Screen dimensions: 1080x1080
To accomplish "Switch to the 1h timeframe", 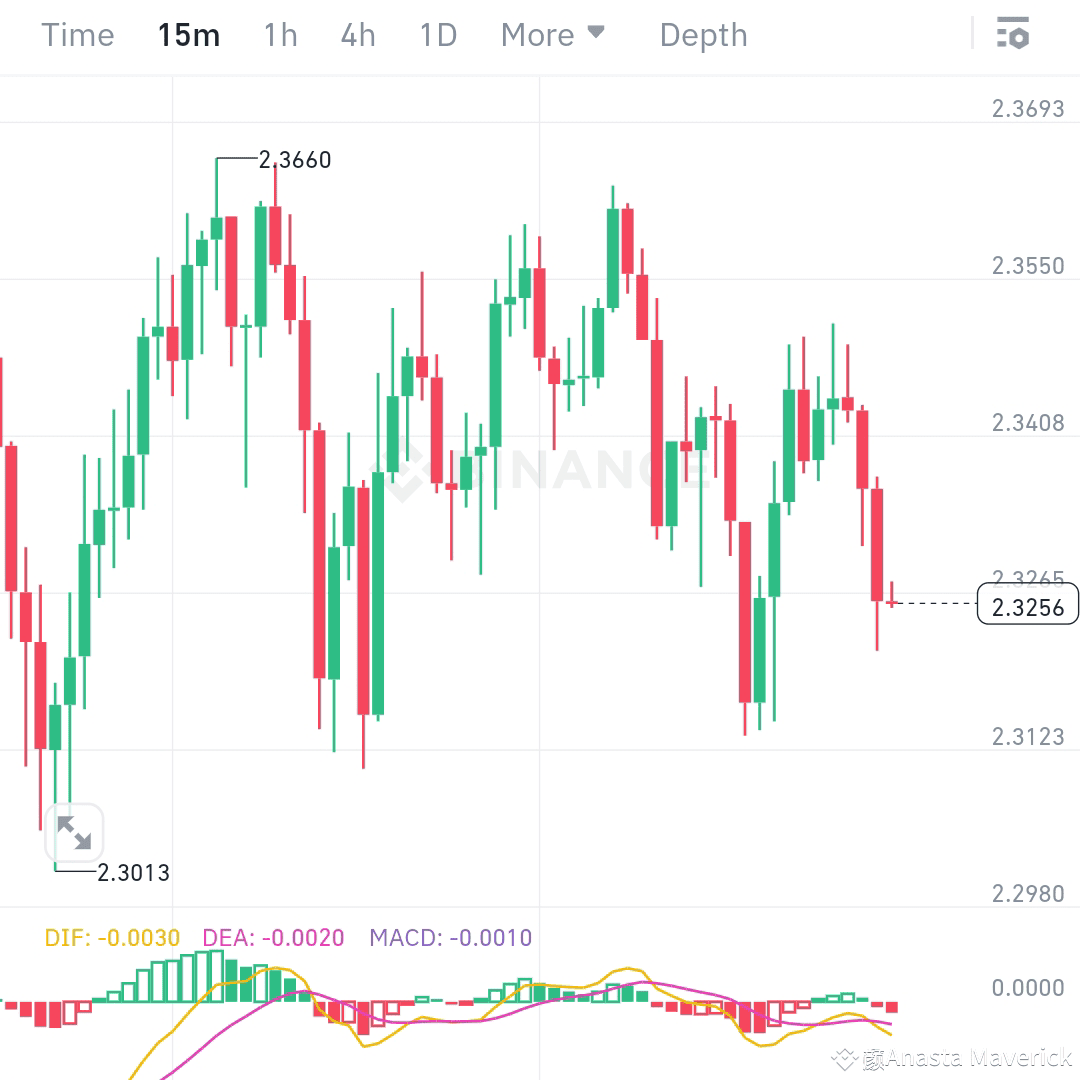I will tap(279, 34).
